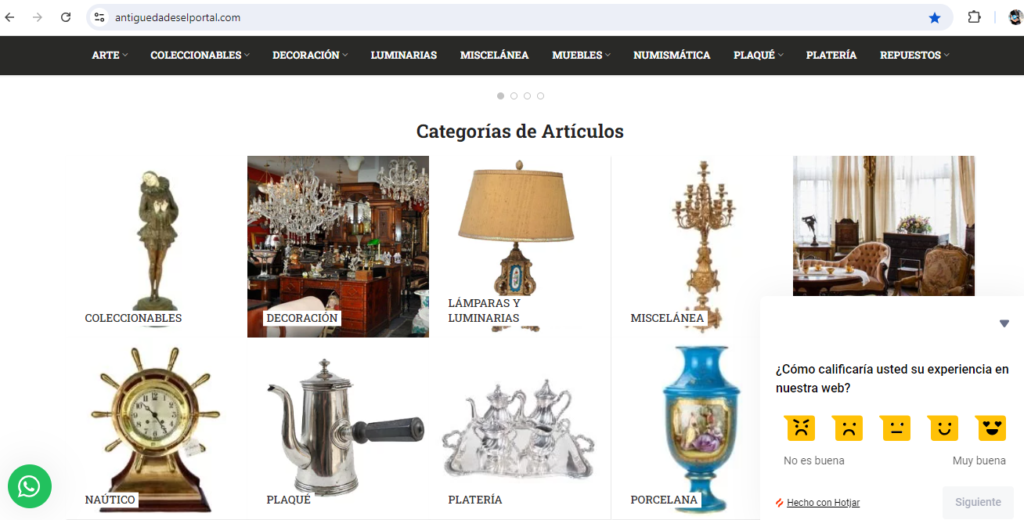Screen dimensions: 1024x520
Task: Open the DECORACIÓN category thumbnail
Action: 338,246
